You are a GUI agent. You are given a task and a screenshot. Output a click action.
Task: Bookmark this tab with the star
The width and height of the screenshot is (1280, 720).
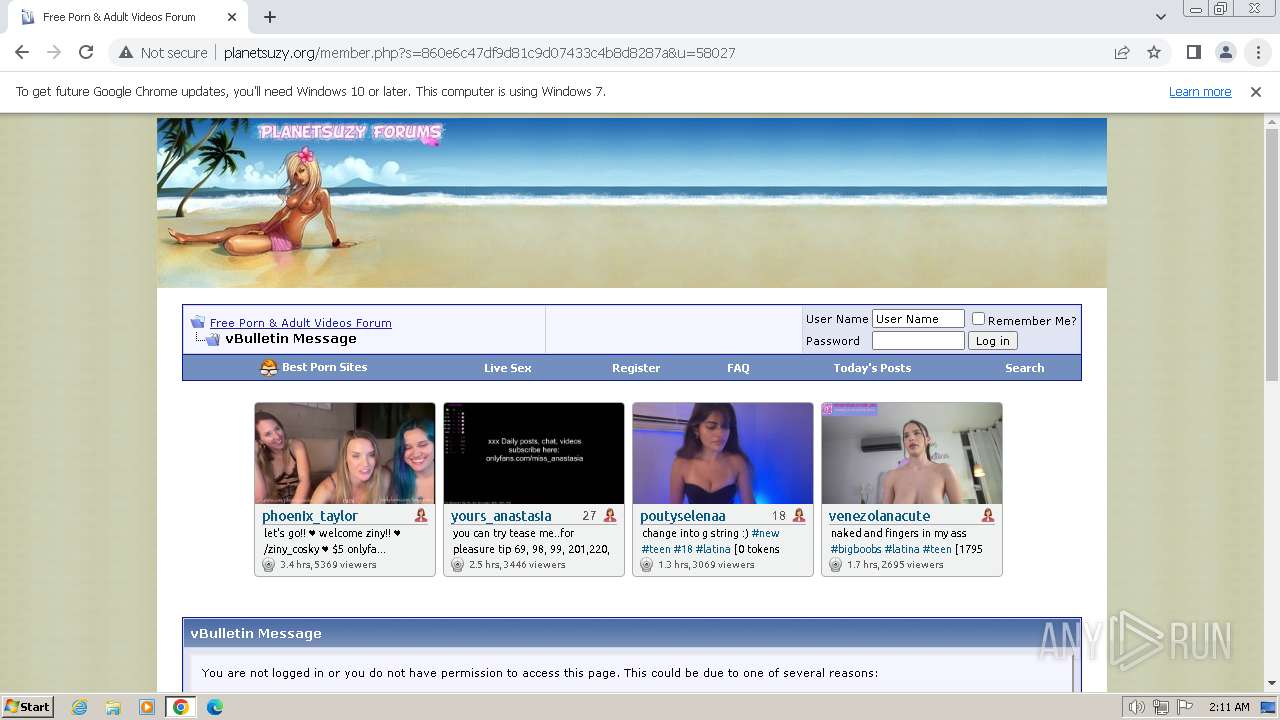[1154, 53]
